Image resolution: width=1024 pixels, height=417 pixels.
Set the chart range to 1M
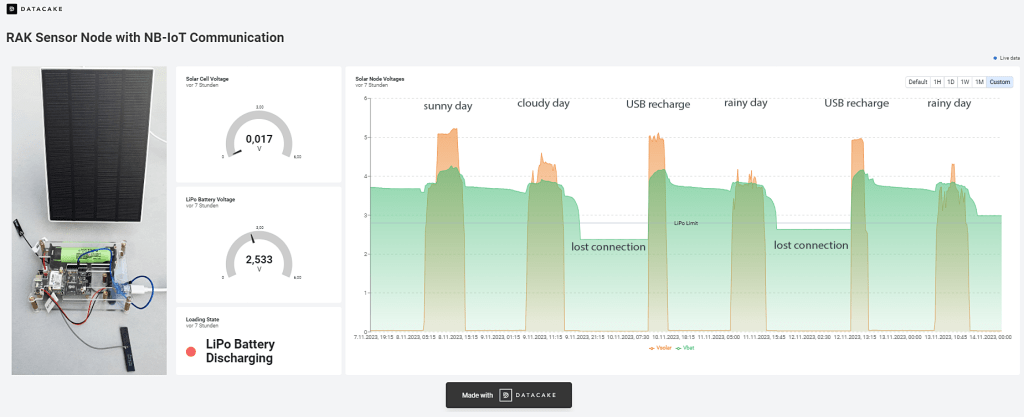979,82
